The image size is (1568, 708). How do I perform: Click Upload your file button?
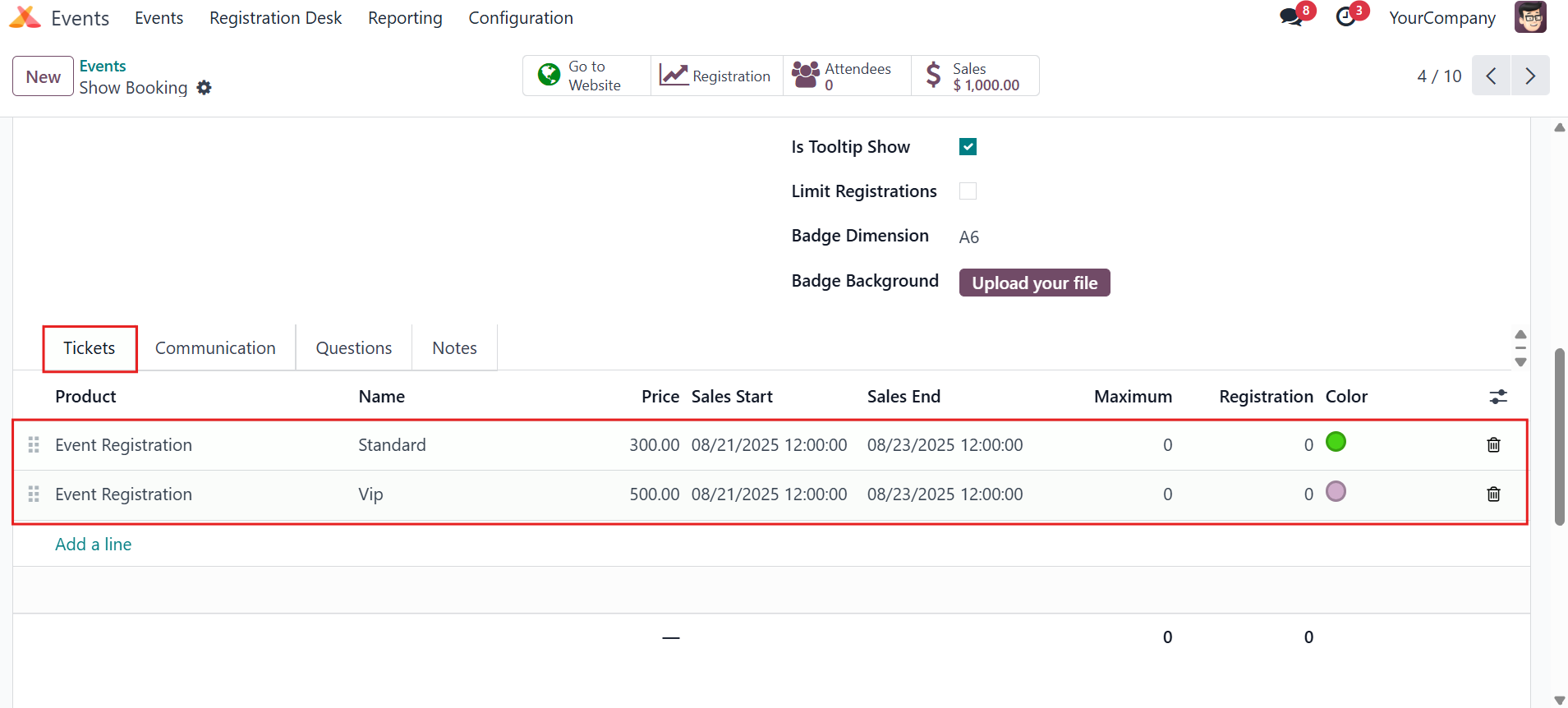1034,283
